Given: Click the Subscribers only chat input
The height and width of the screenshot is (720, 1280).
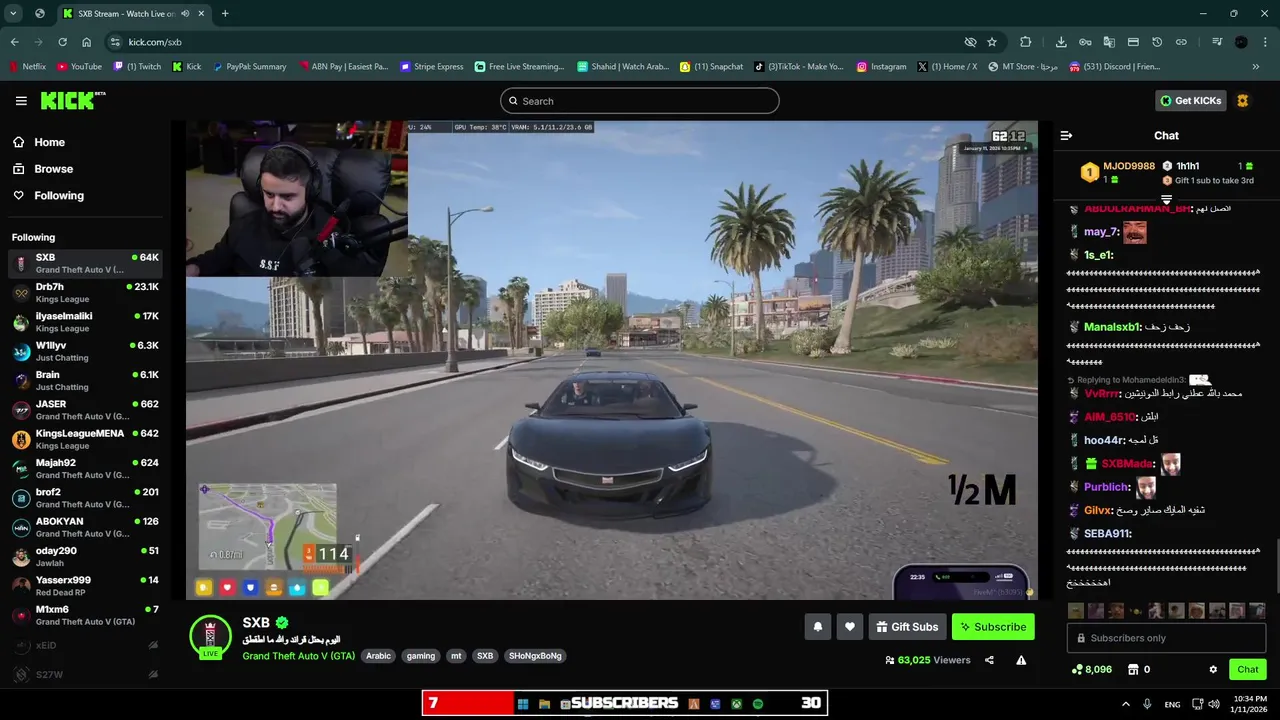Looking at the screenshot, I should click(x=1166, y=638).
